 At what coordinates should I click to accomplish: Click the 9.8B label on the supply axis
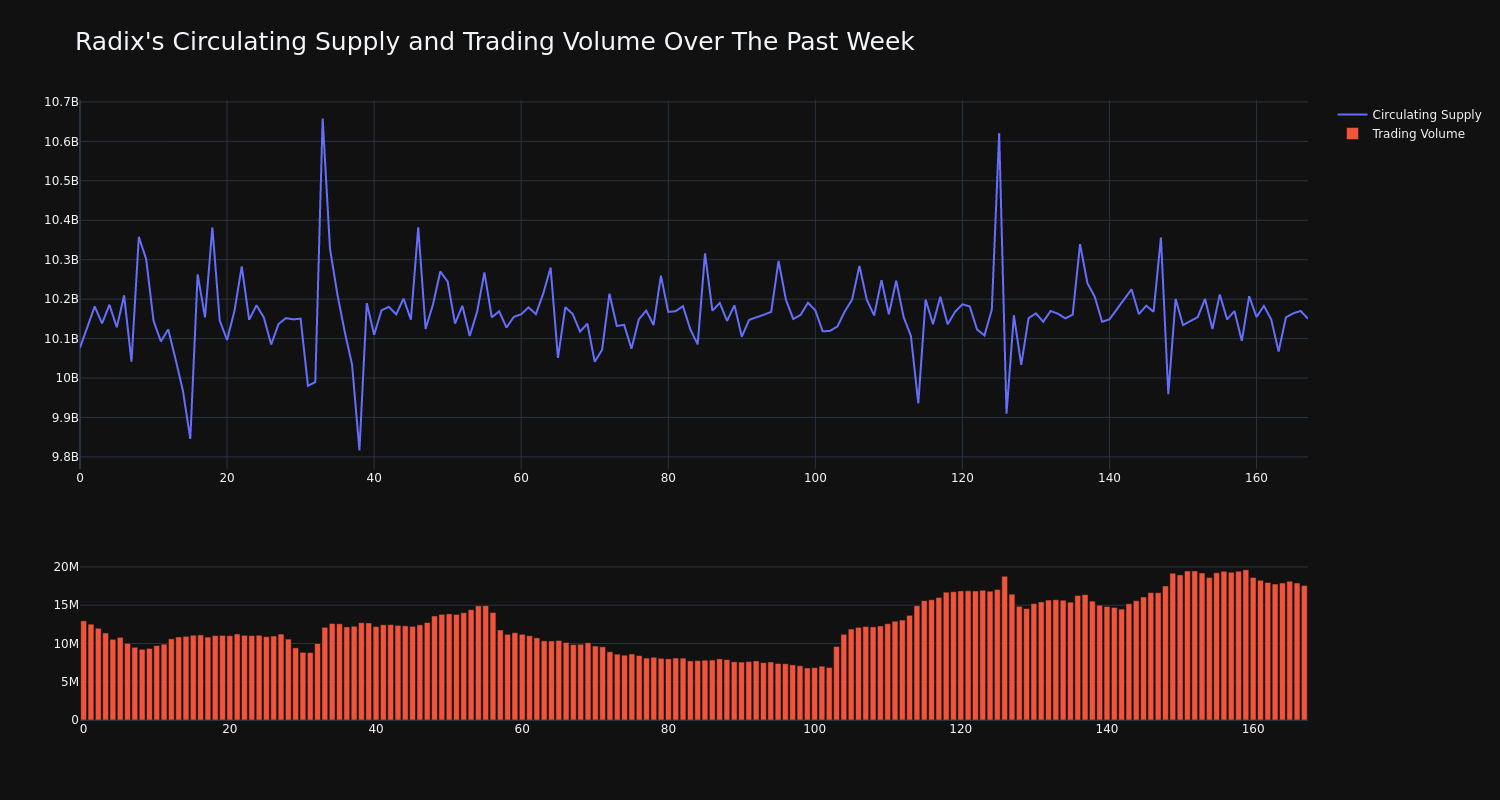coord(65,457)
